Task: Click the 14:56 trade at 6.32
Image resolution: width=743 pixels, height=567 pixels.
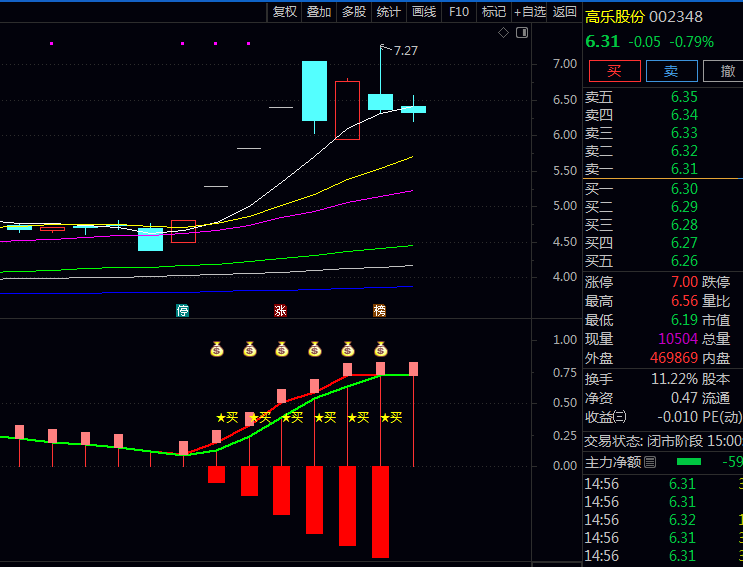Action: click(x=682, y=520)
